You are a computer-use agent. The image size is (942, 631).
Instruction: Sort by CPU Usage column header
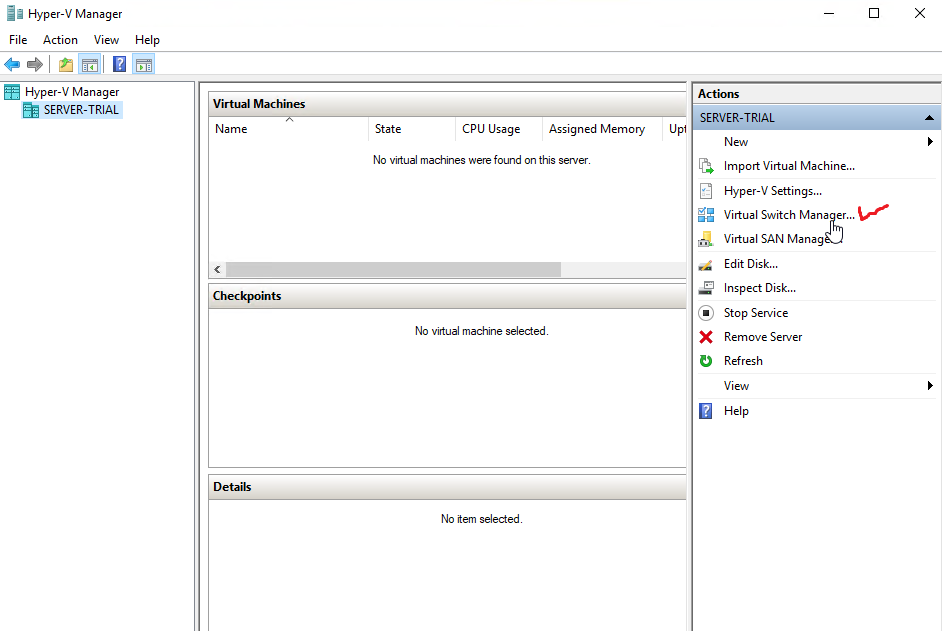click(499, 129)
